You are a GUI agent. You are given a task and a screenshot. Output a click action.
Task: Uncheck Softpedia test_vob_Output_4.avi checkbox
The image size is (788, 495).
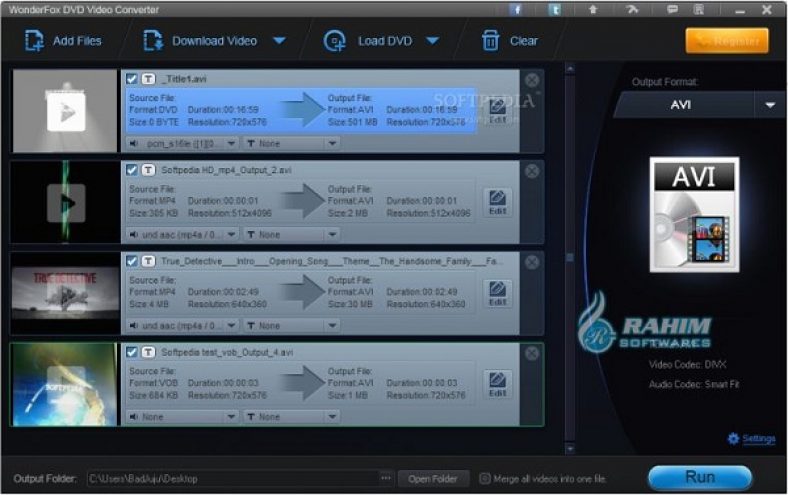coord(132,352)
